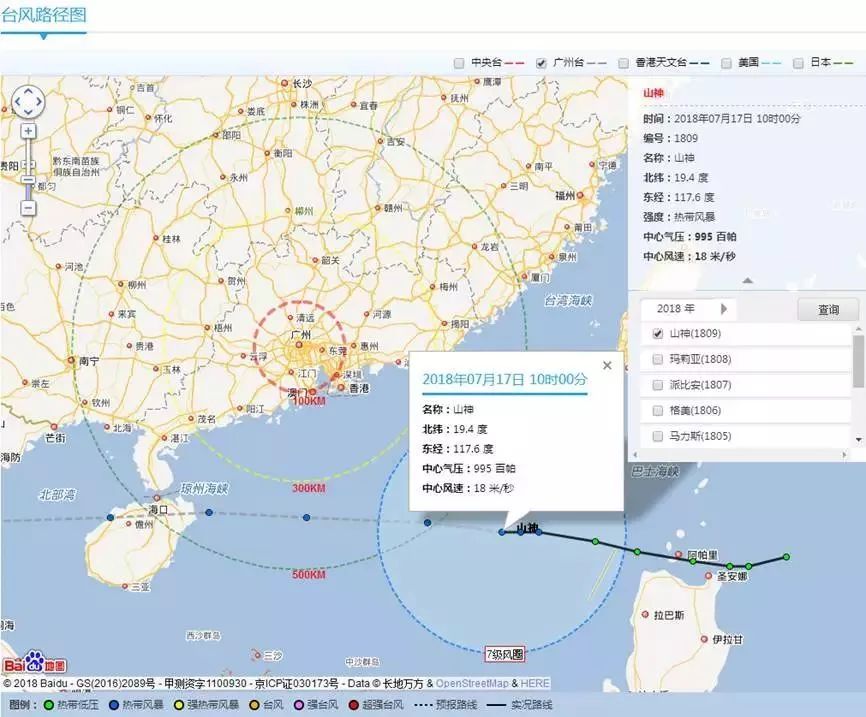Click the easternmost green track point

coord(786,557)
